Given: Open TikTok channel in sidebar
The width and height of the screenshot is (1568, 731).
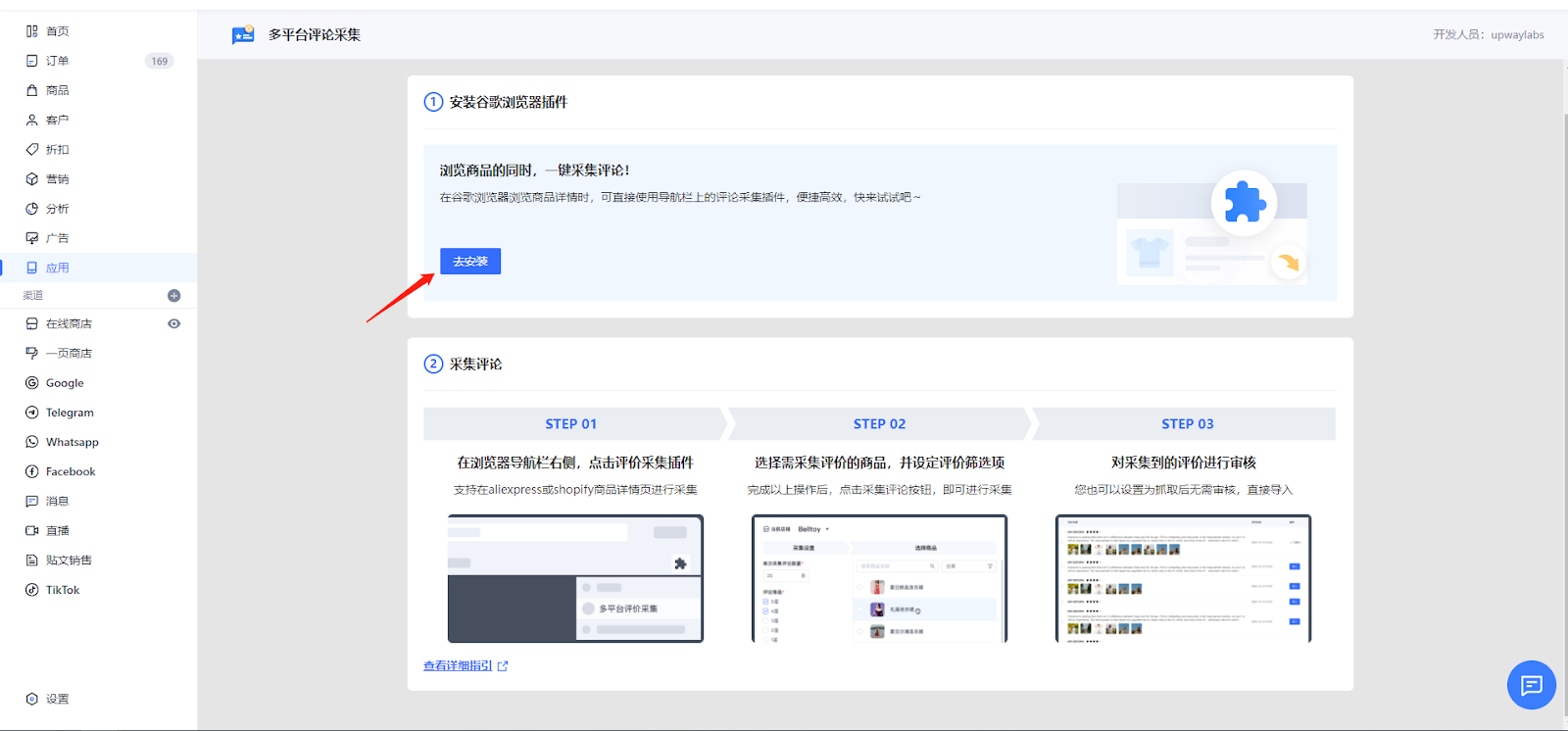Looking at the screenshot, I should [62, 590].
